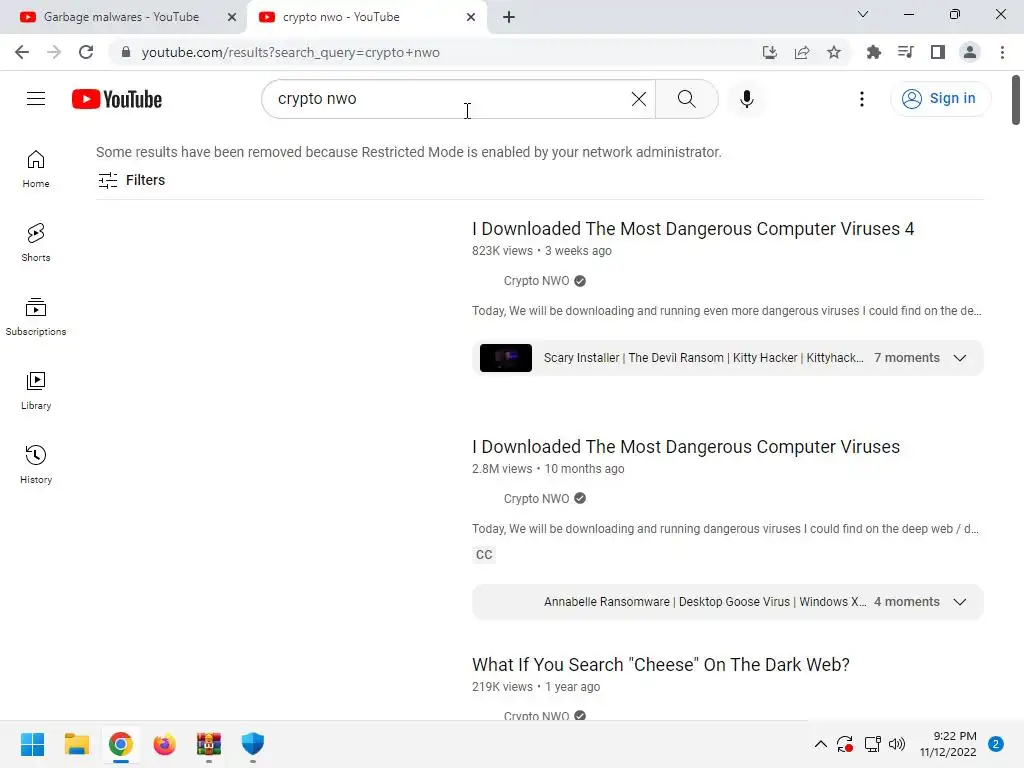Click the Sign in button
Viewport: 1024px width, 768px height.
pos(940,99)
